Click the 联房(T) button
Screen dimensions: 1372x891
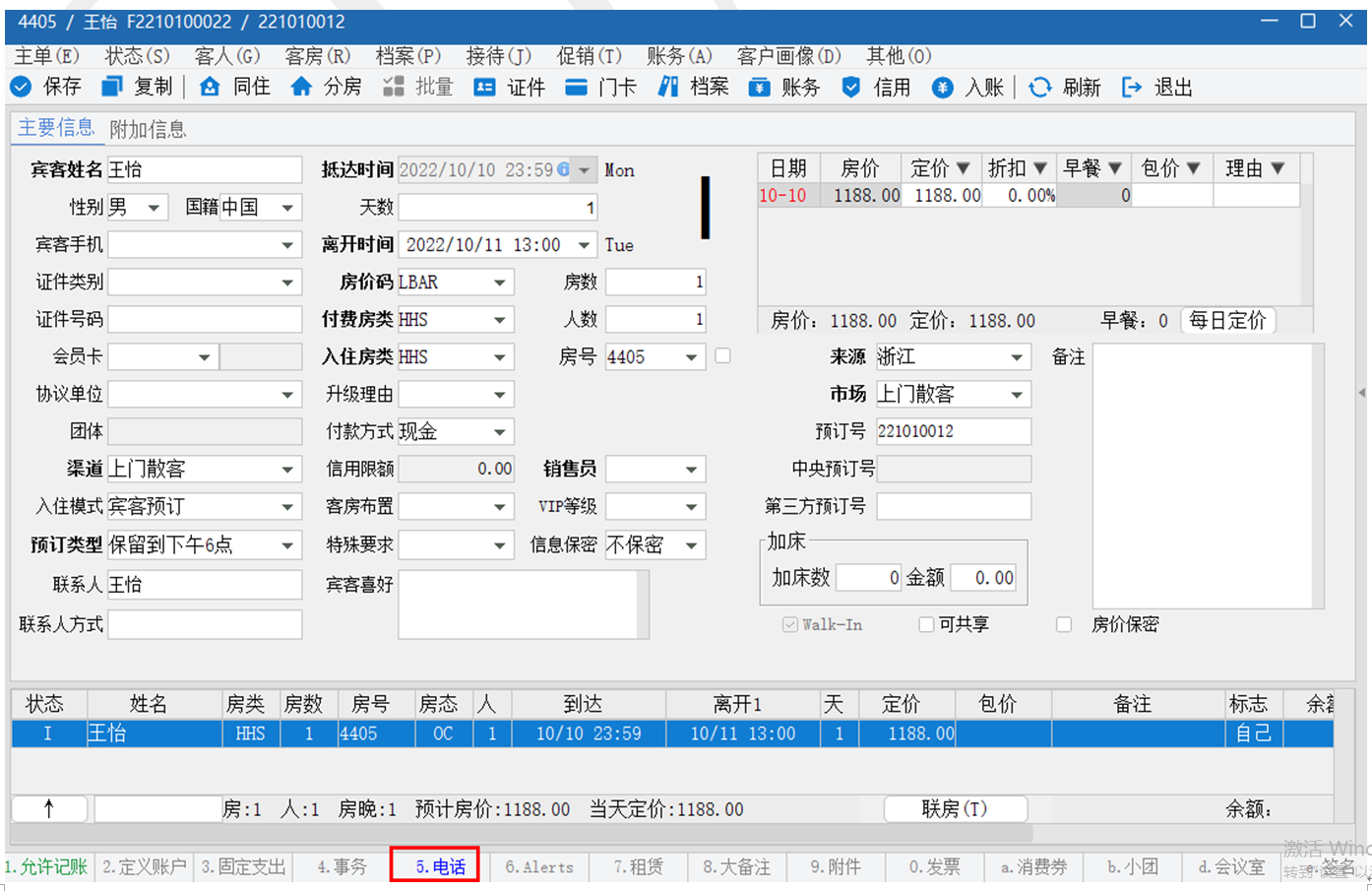pos(955,808)
